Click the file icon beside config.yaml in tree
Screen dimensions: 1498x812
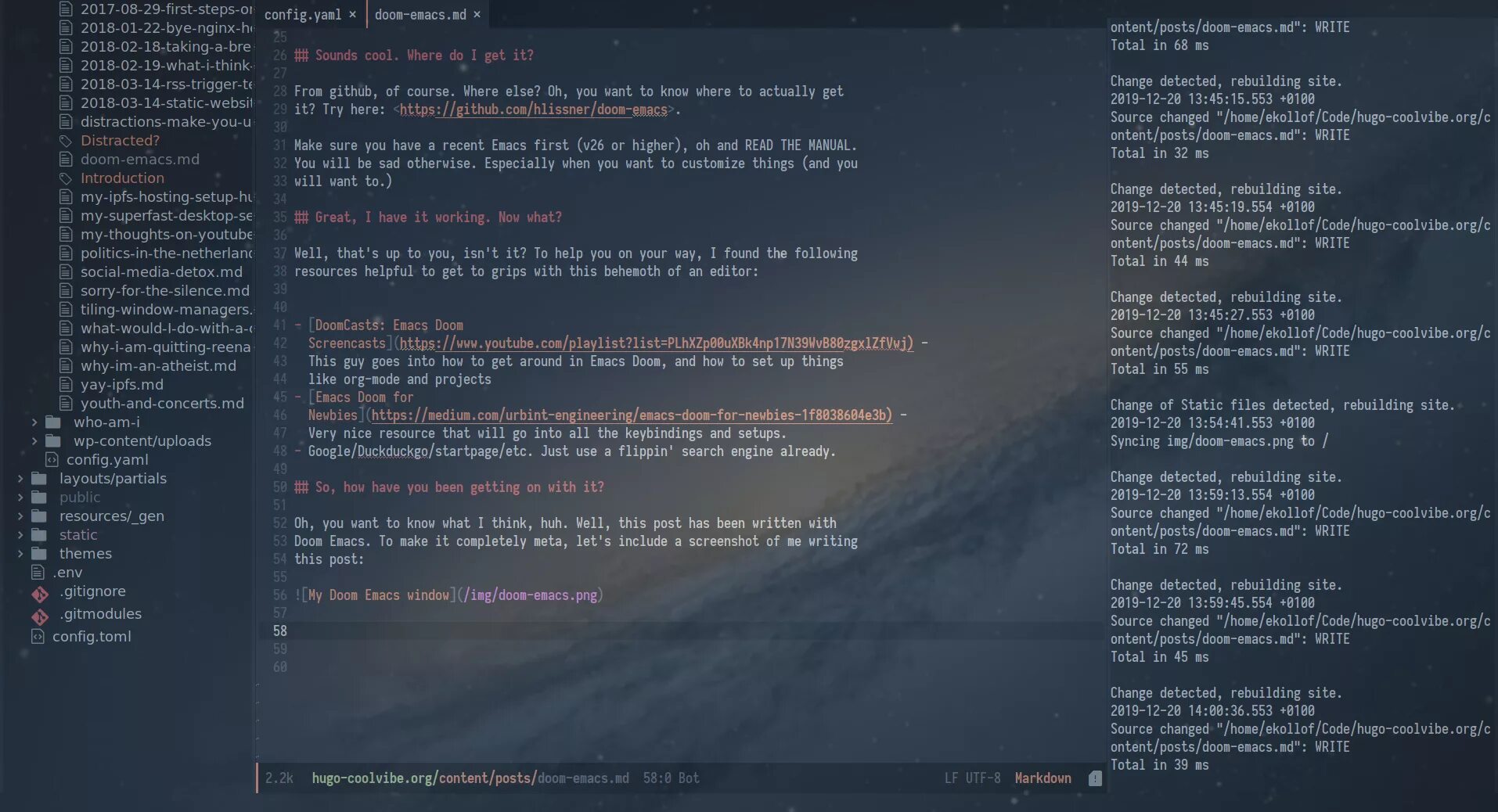point(52,460)
